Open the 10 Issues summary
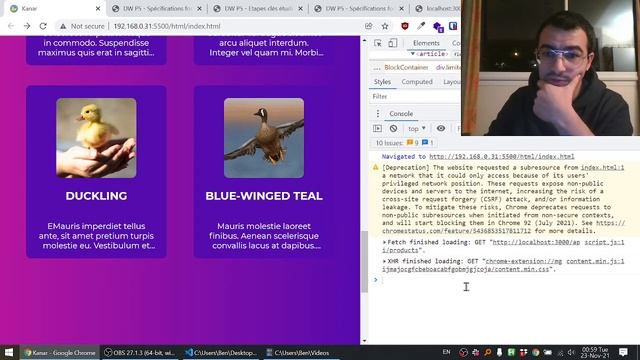Screen dimensions: 640x360 point(404,143)
